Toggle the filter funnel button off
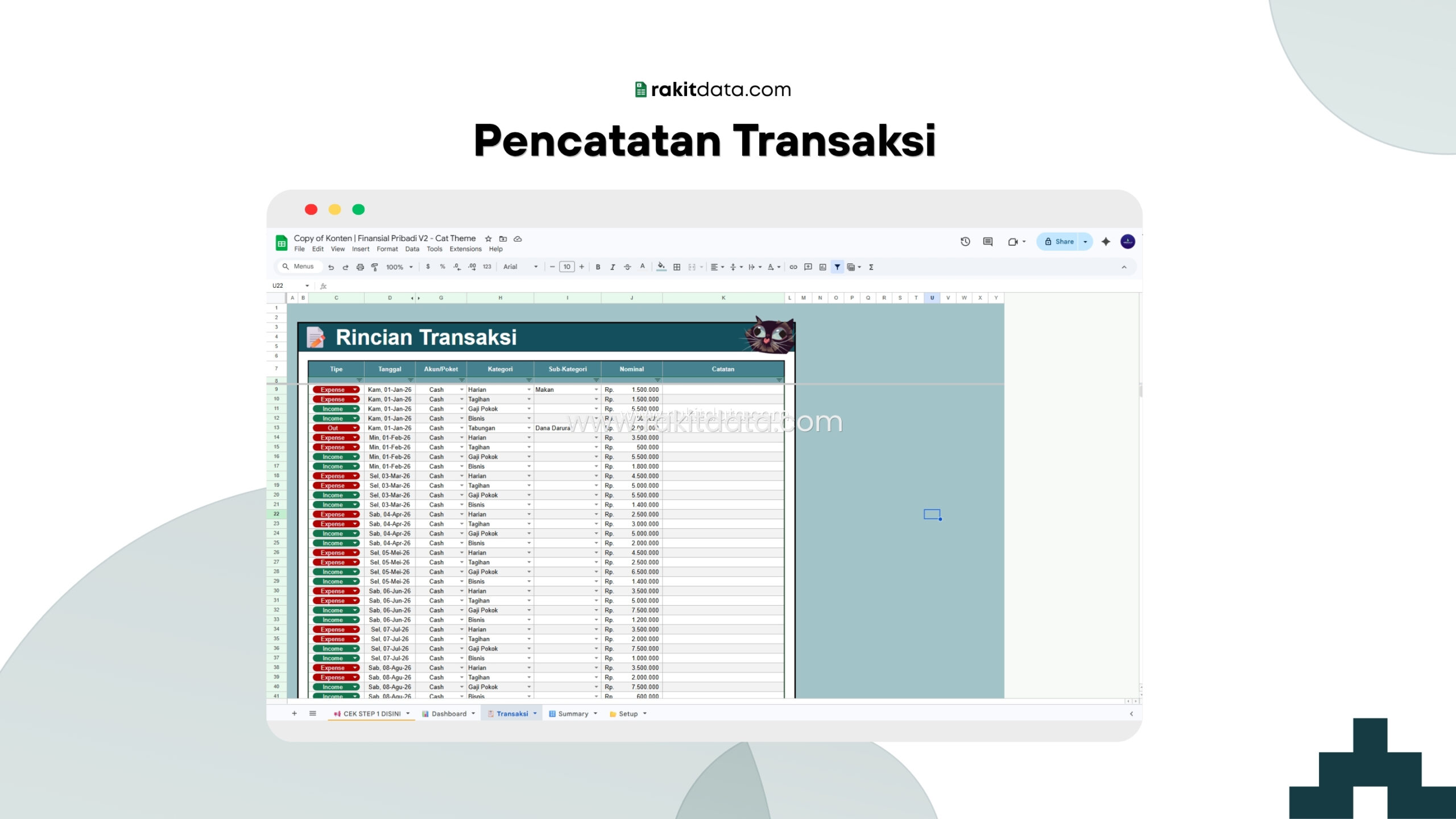 tap(837, 267)
